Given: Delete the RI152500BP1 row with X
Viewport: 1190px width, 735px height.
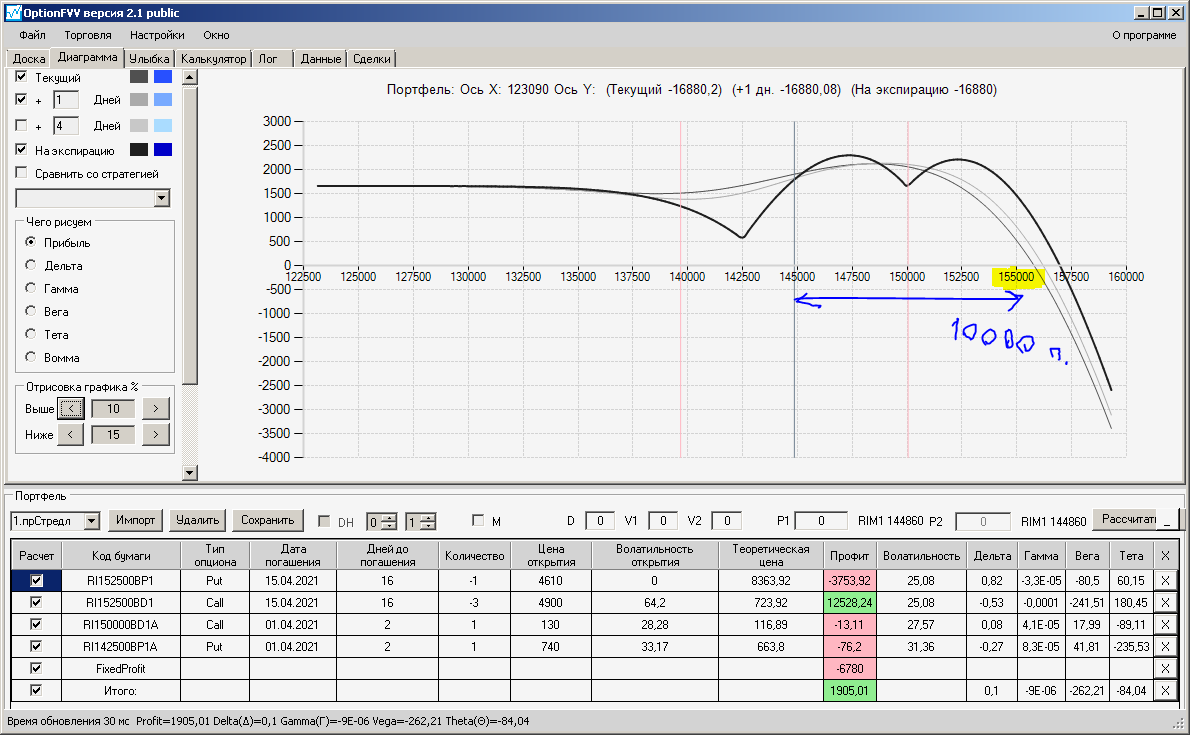Looking at the screenshot, I should point(1165,581).
